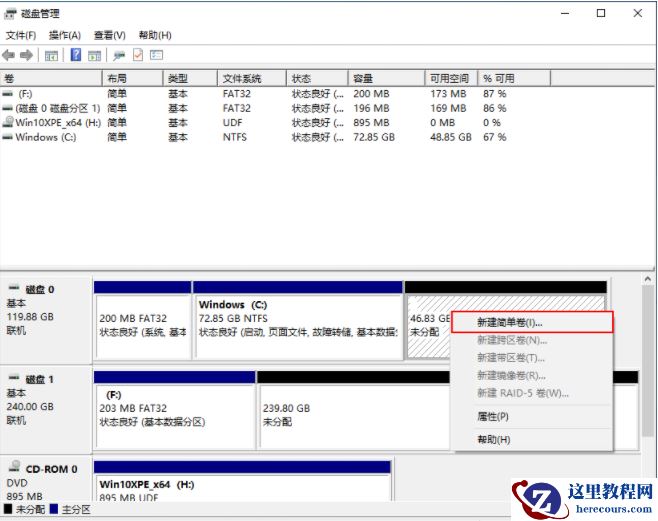This screenshot has height=521, width=658.
Task: Toggle the console tree toolbar icon
Action: click(x=51, y=55)
